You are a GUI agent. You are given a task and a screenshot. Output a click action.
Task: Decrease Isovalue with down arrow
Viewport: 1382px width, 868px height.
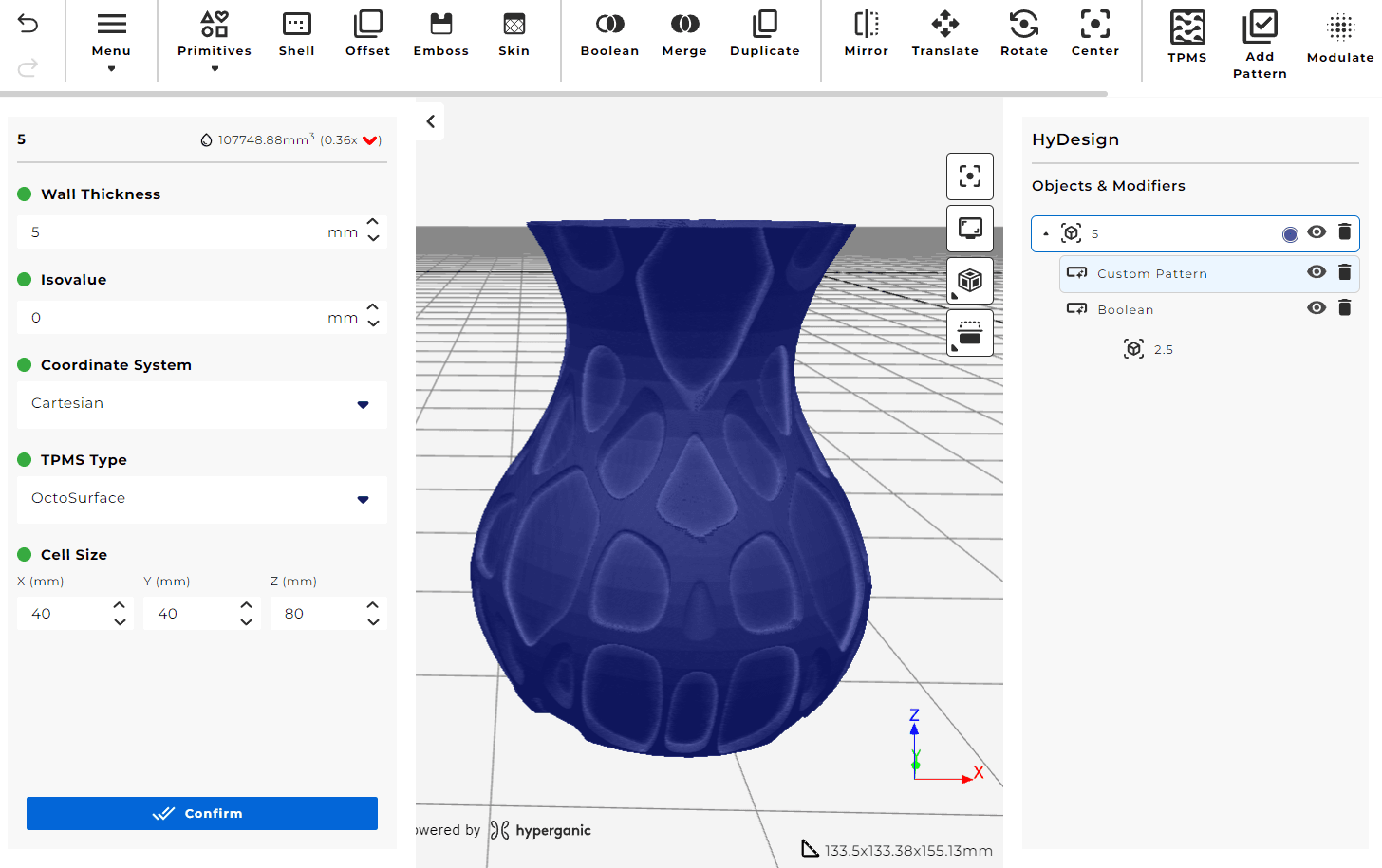coord(373,323)
